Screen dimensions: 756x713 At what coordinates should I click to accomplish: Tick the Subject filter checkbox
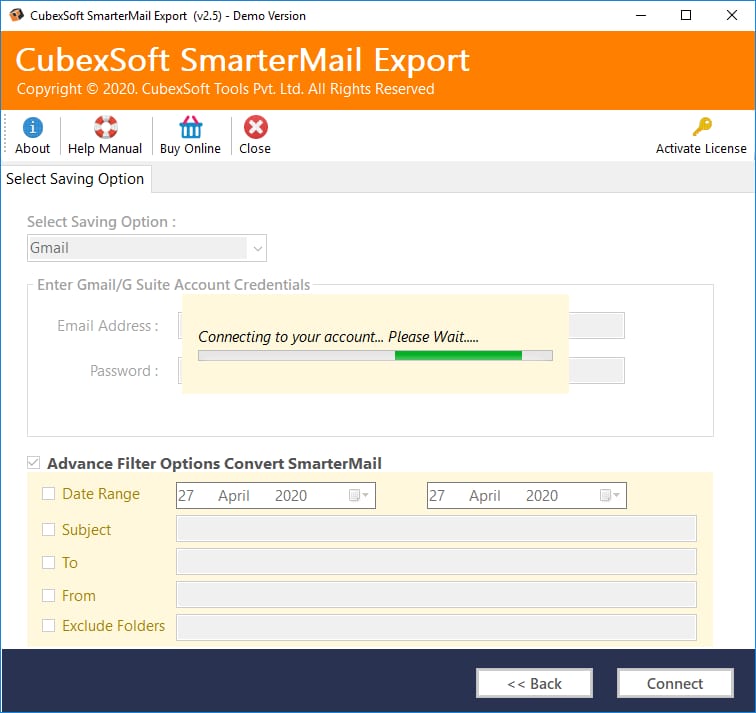point(48,529)
